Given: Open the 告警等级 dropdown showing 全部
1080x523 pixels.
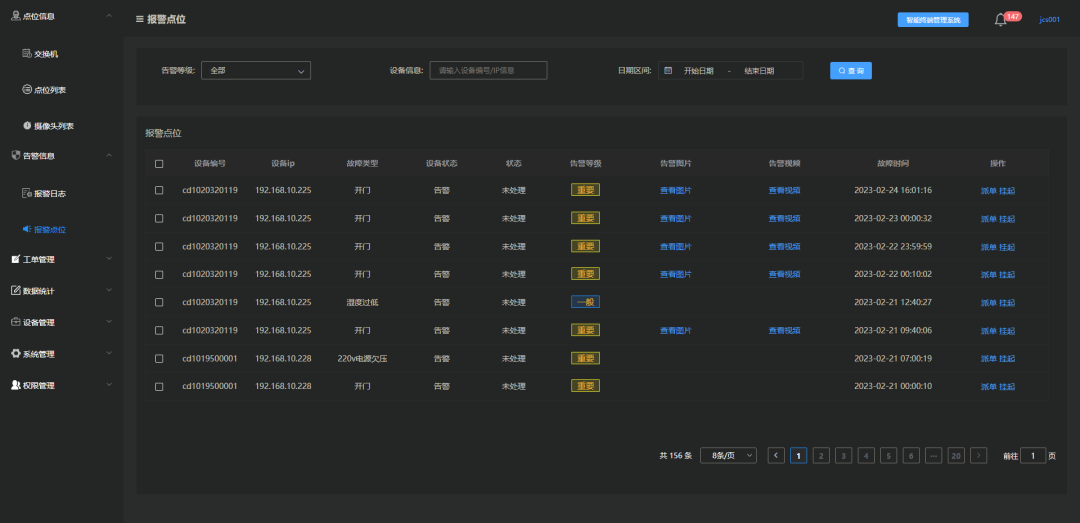Looking at the screenshot, I should (256, 70).
